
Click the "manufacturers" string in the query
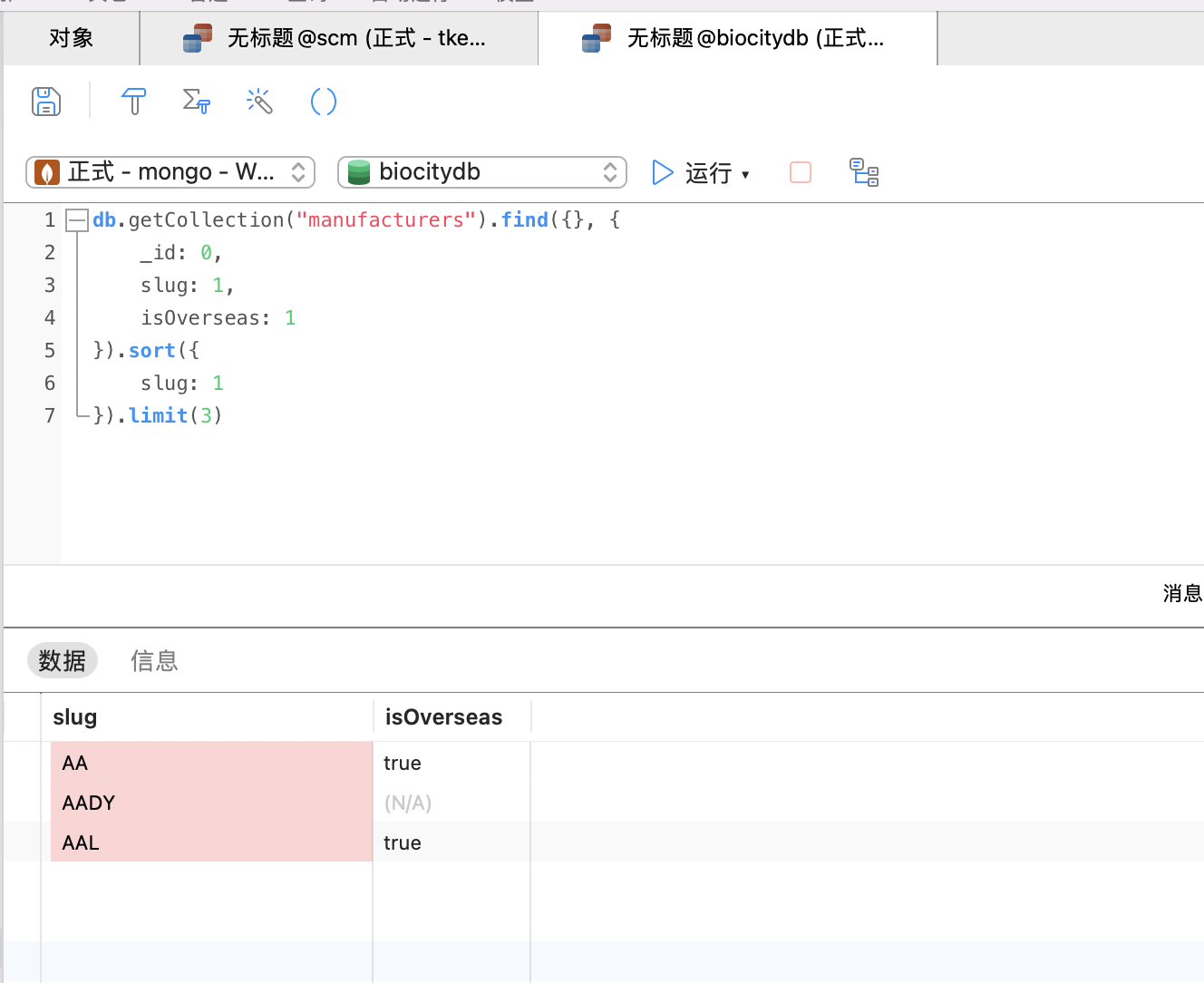pos(386,220)
